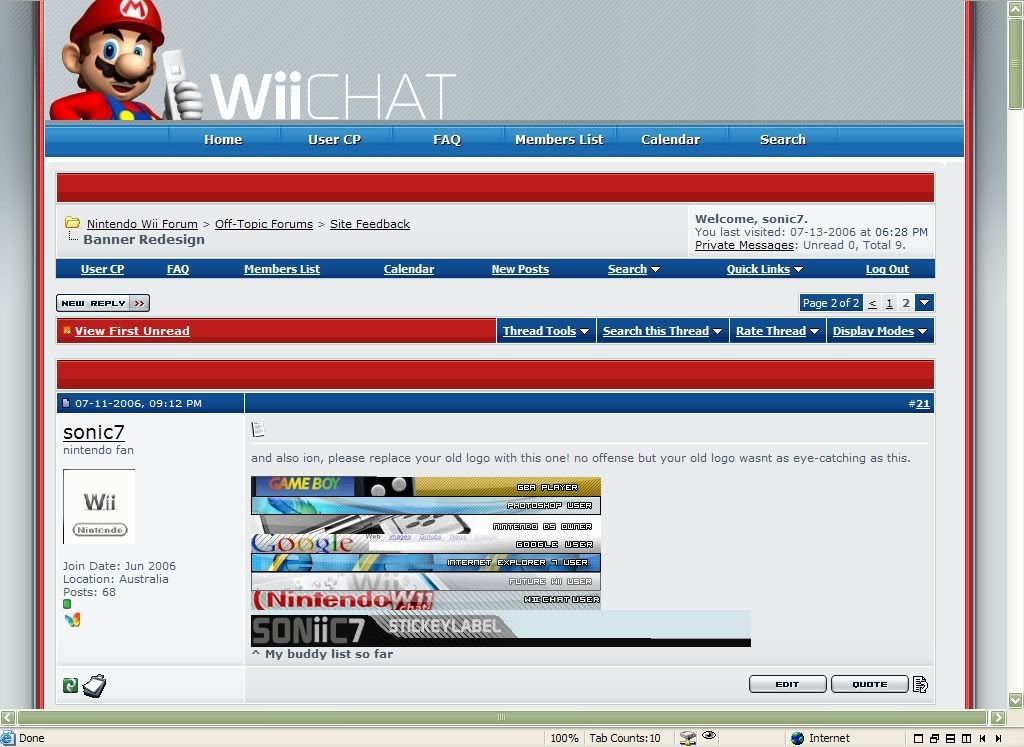Click the scanner icon at the post's bottom left
The image size is (1024, 747).
coord(95,685)
